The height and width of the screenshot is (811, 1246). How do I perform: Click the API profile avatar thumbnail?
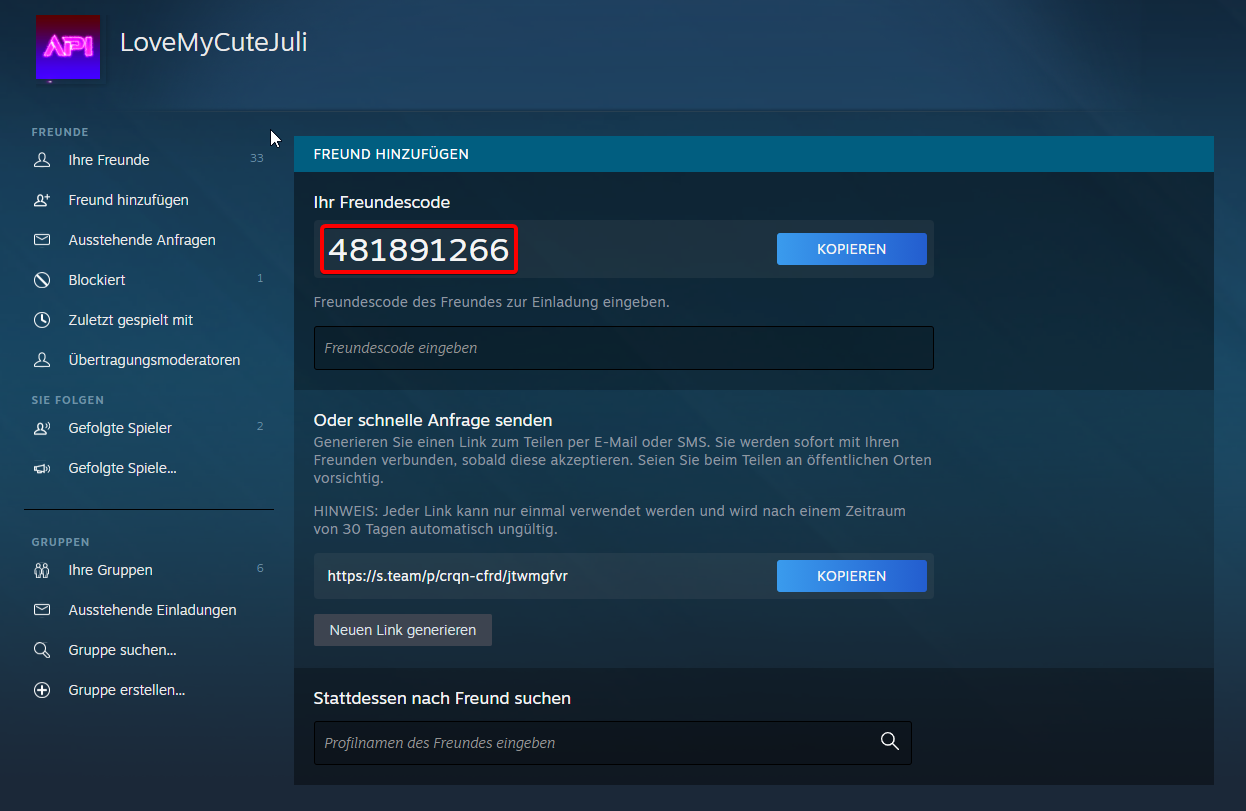(68, 48)
